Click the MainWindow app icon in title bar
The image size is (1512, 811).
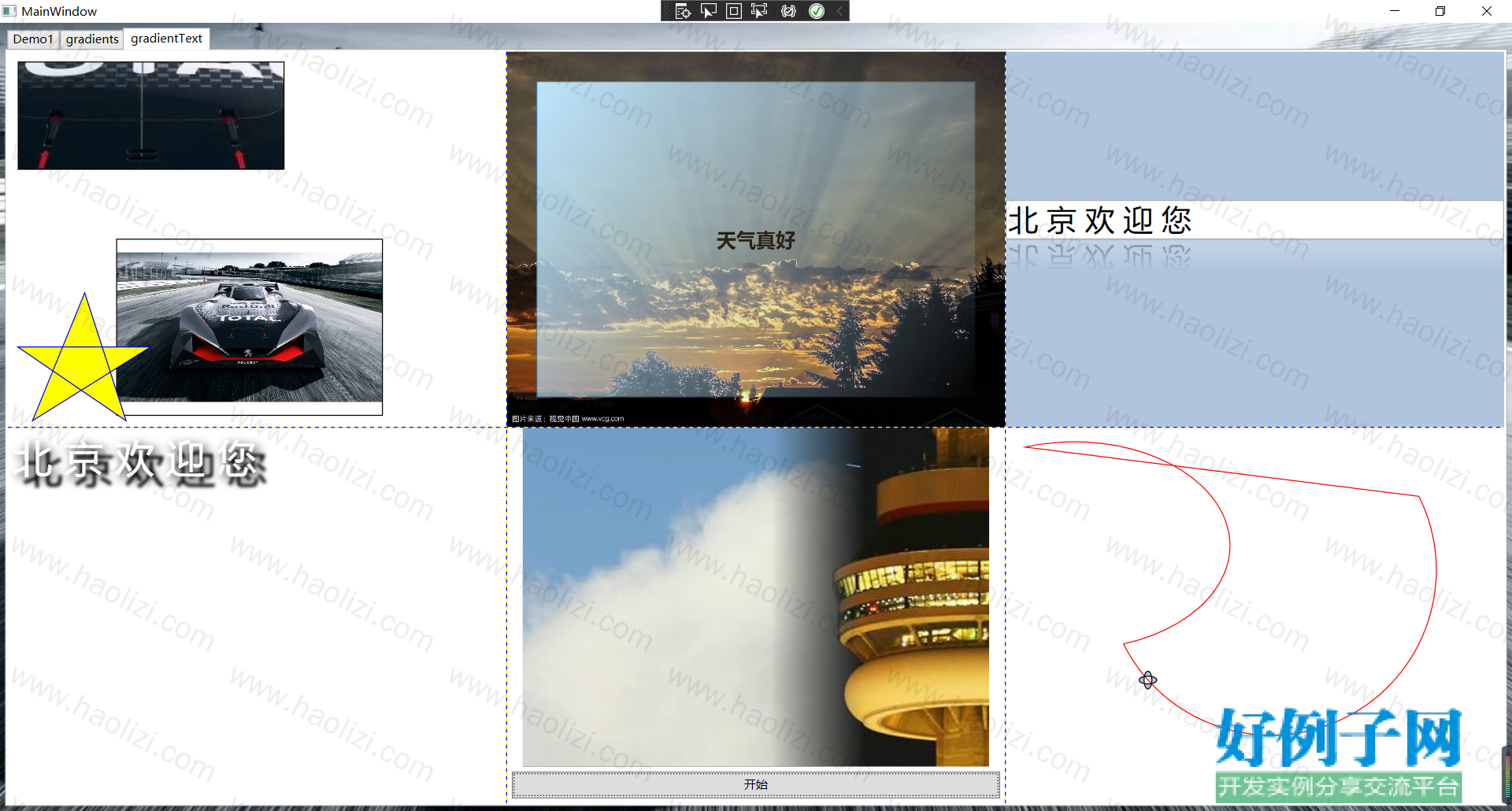(x=9, y=11)
